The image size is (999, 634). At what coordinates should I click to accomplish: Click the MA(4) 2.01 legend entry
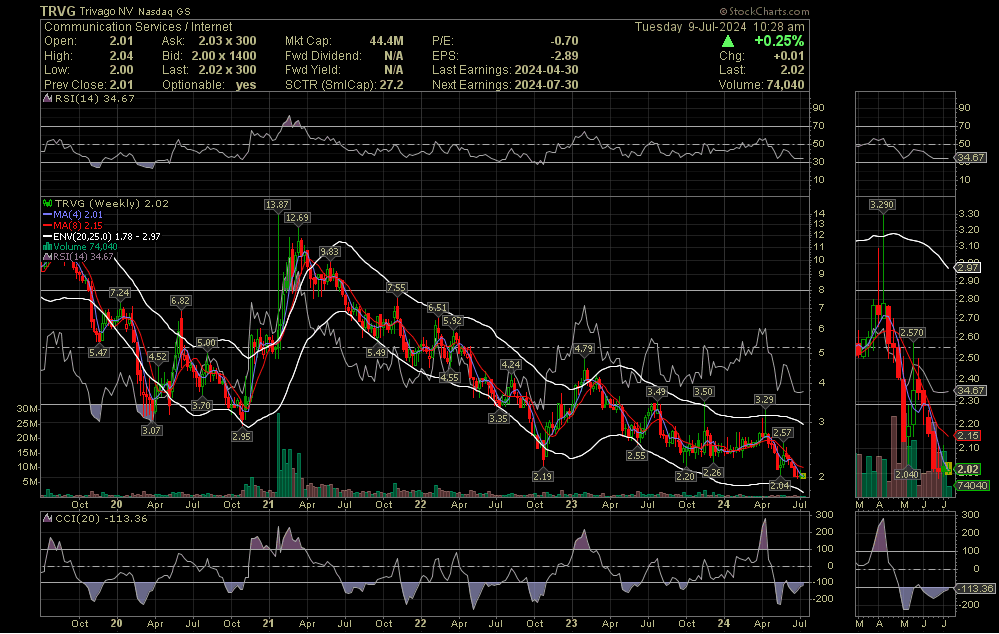pos(78,215)
